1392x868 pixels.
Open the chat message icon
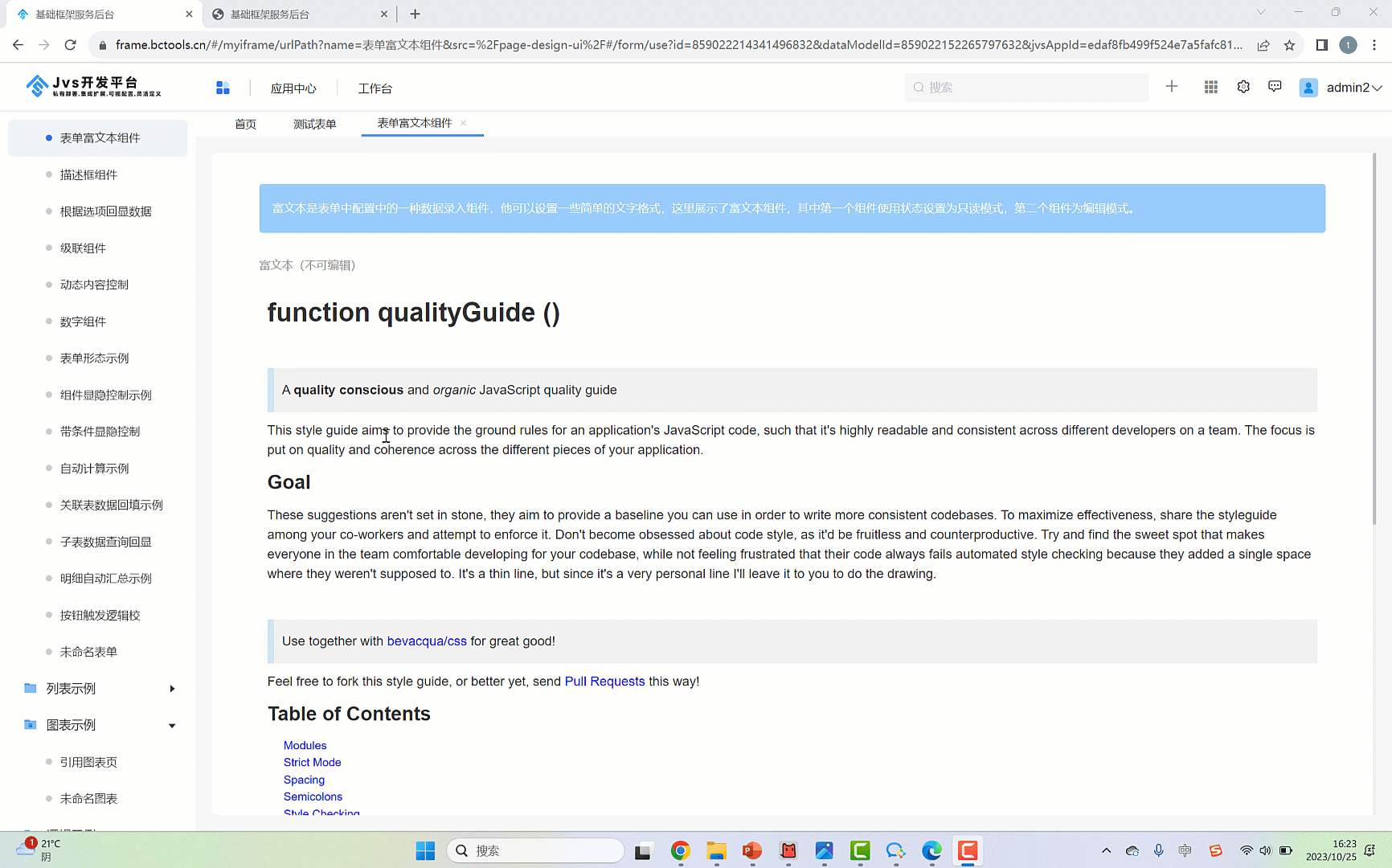coord(1275,87)
